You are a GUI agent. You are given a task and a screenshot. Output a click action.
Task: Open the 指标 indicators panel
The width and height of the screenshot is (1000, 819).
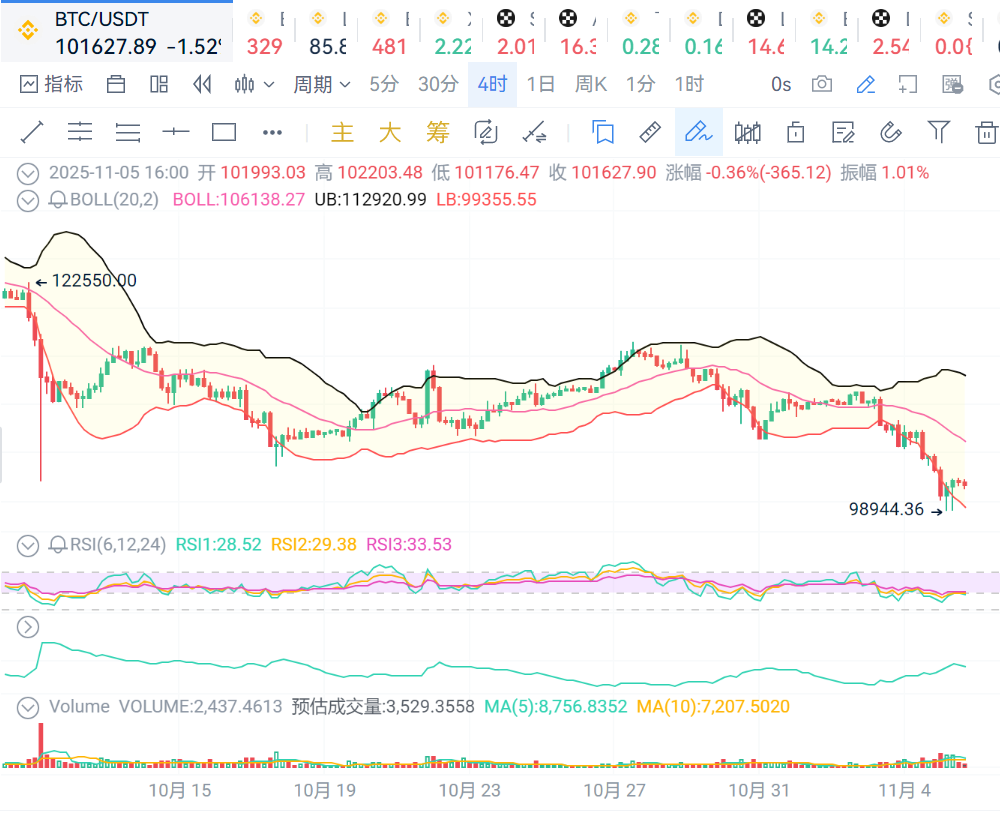51,85
